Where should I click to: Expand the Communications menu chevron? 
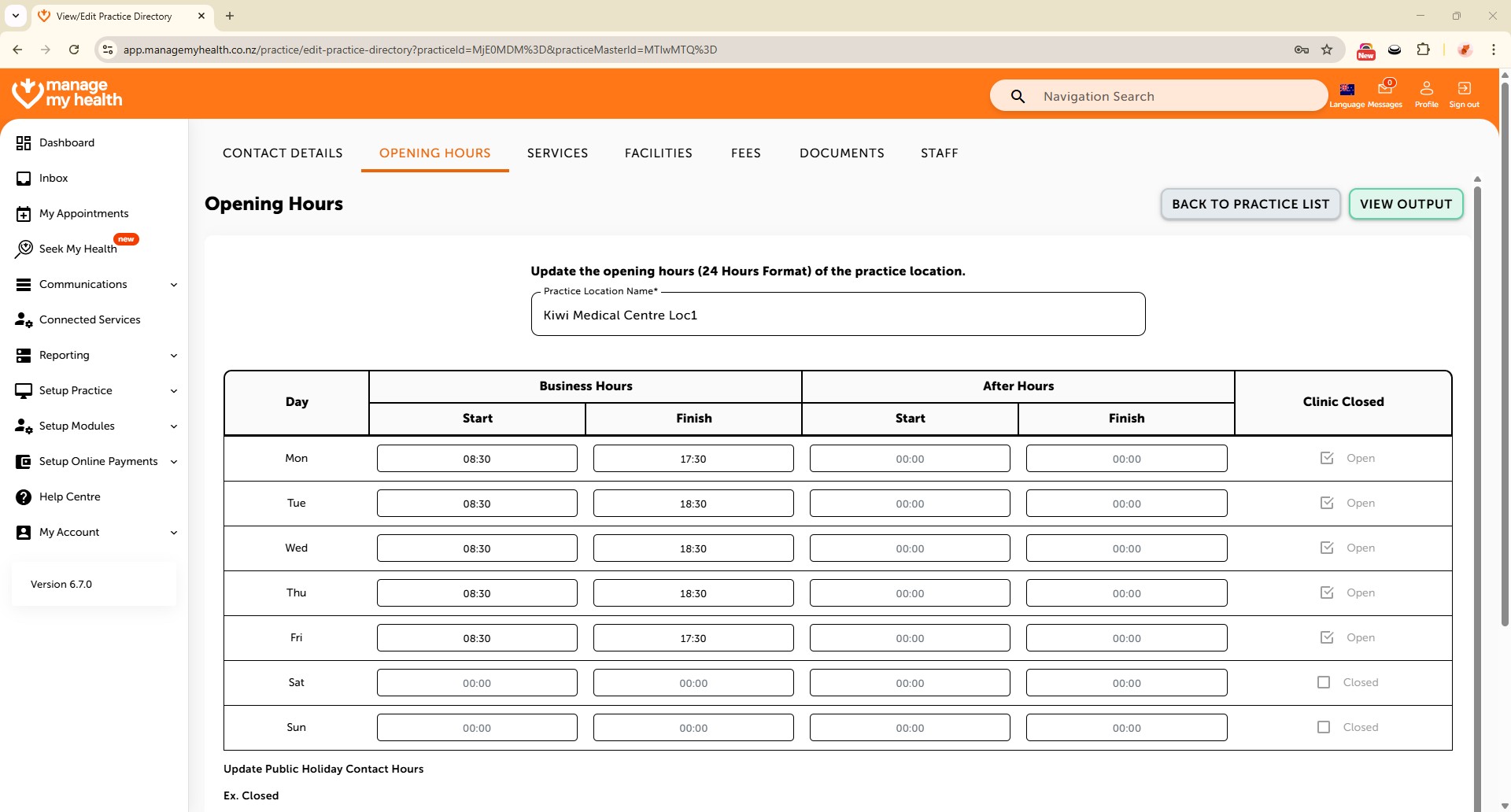(x=174, y=285)
